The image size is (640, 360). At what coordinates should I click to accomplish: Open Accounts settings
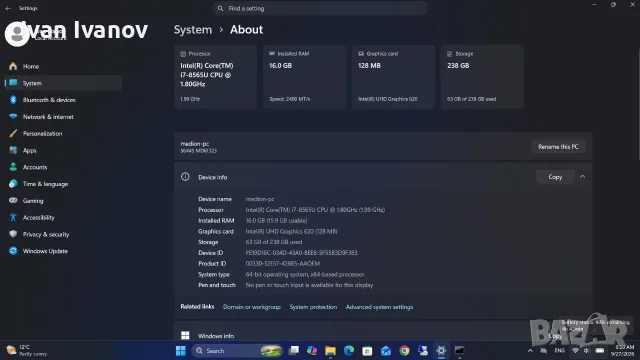coord(63,167)
